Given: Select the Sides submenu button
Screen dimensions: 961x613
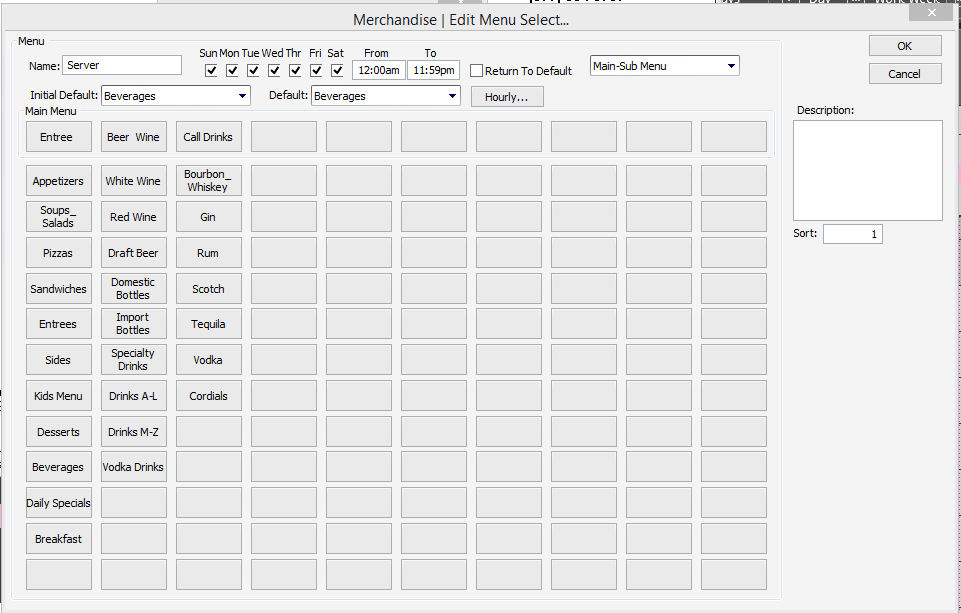Looking at the screenshot, I should 59,360.
